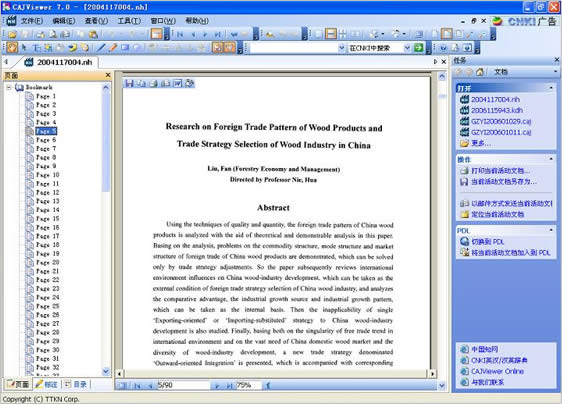The width and height of the screenshot is (562, 404).
Task: Open the home icon in task pane
Action: pyautogui.click(x=480, y=72)
